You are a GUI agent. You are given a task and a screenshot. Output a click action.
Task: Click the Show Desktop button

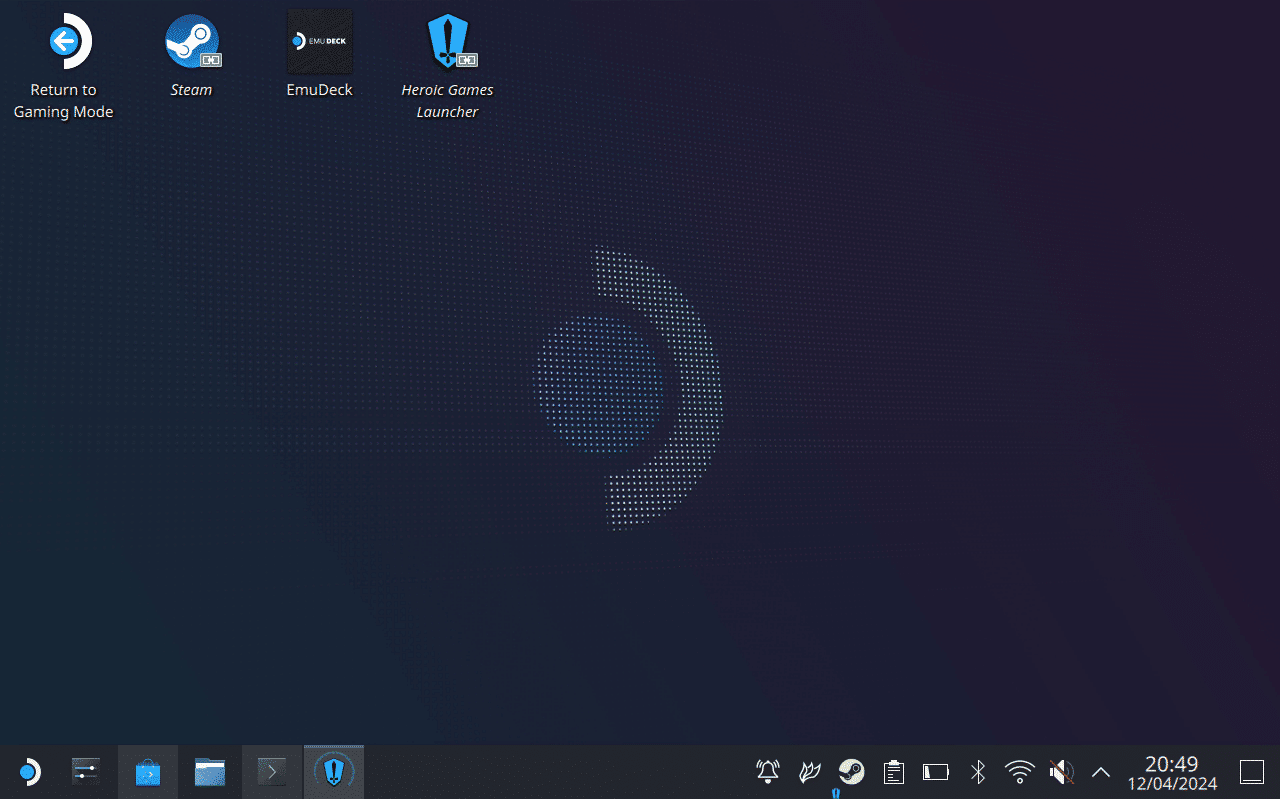click(x=1252, y=771)
